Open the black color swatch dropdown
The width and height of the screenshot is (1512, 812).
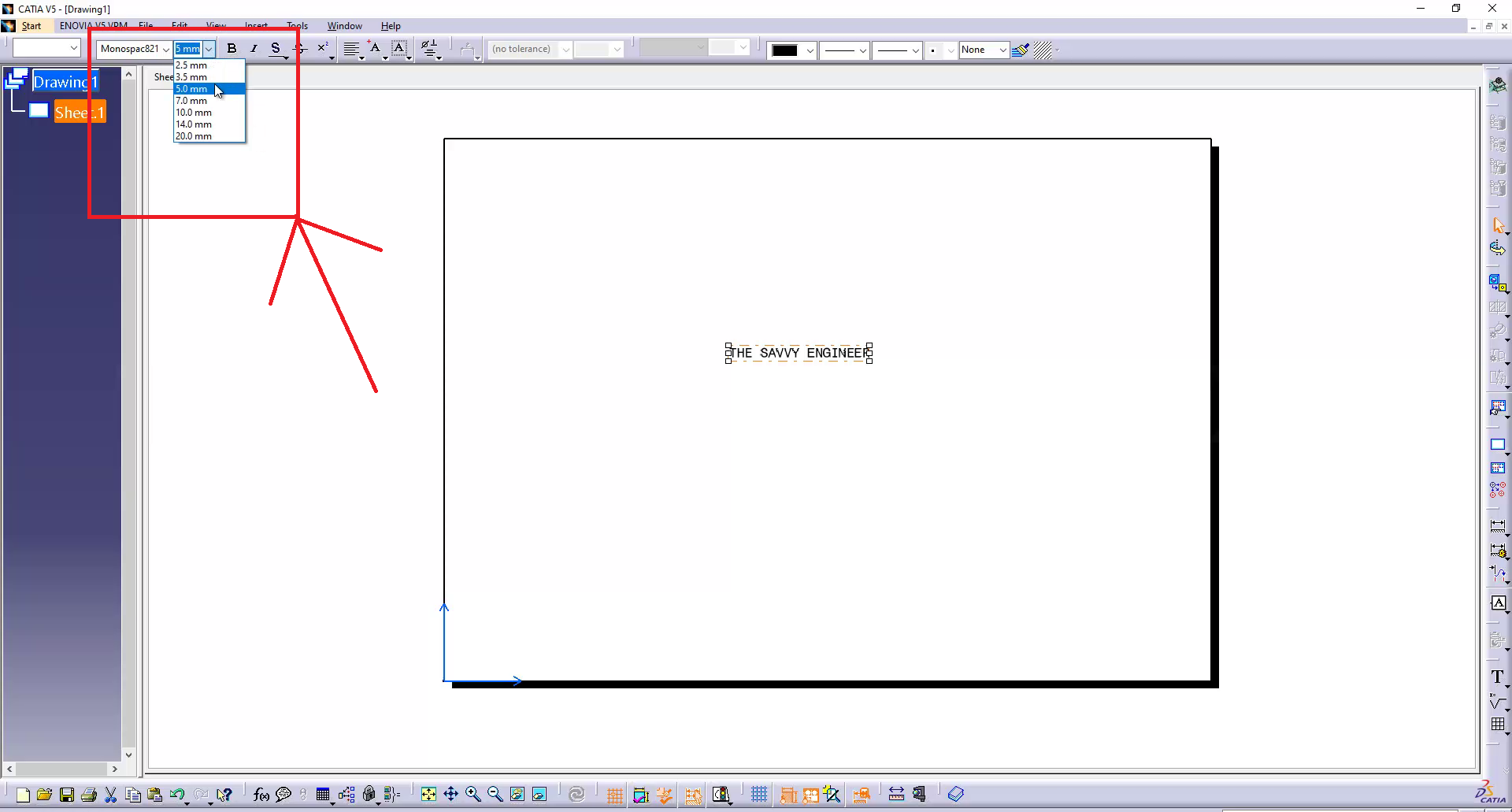(x=810, y=50)
